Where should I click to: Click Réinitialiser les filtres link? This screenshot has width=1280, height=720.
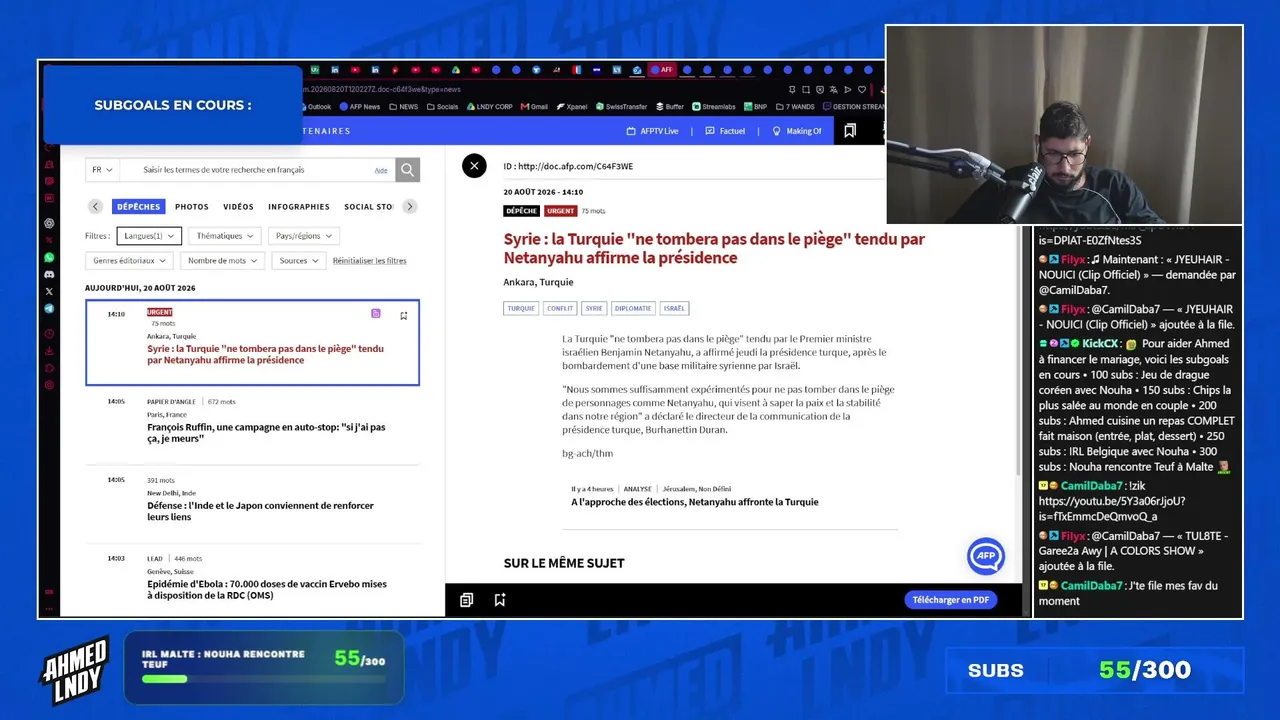pyautogui.click(x=370, y=261)
